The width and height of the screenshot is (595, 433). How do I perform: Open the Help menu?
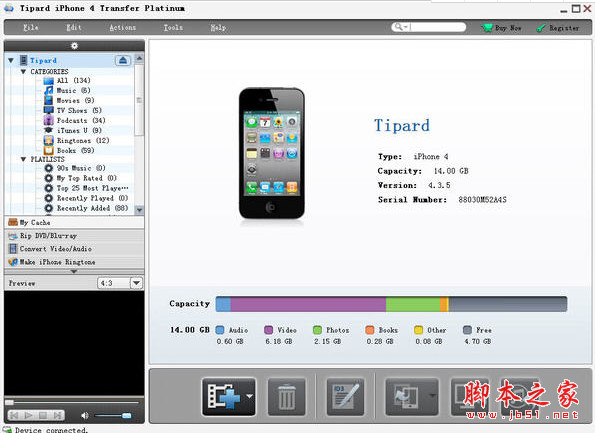218,27
